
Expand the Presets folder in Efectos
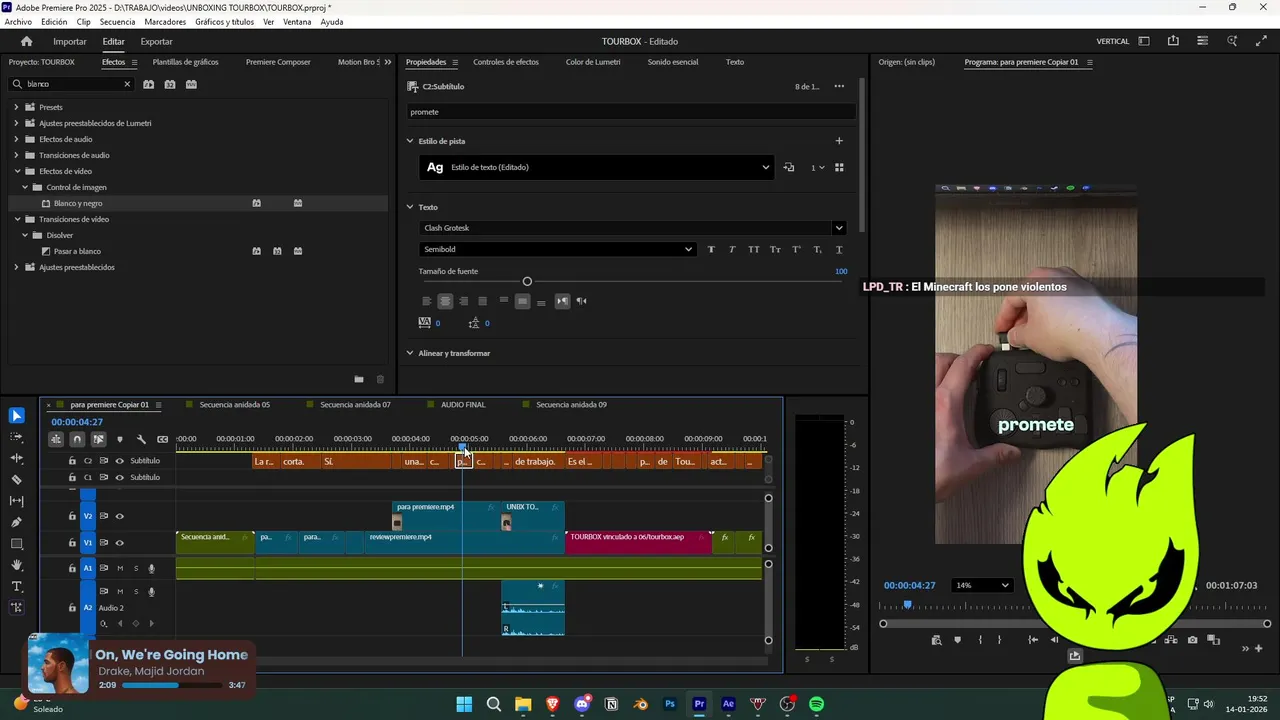16,107
